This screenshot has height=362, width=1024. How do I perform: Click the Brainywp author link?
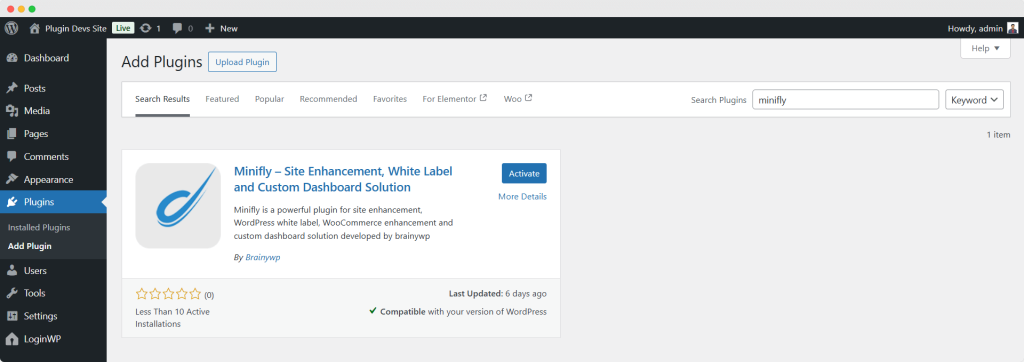(263, 257)
